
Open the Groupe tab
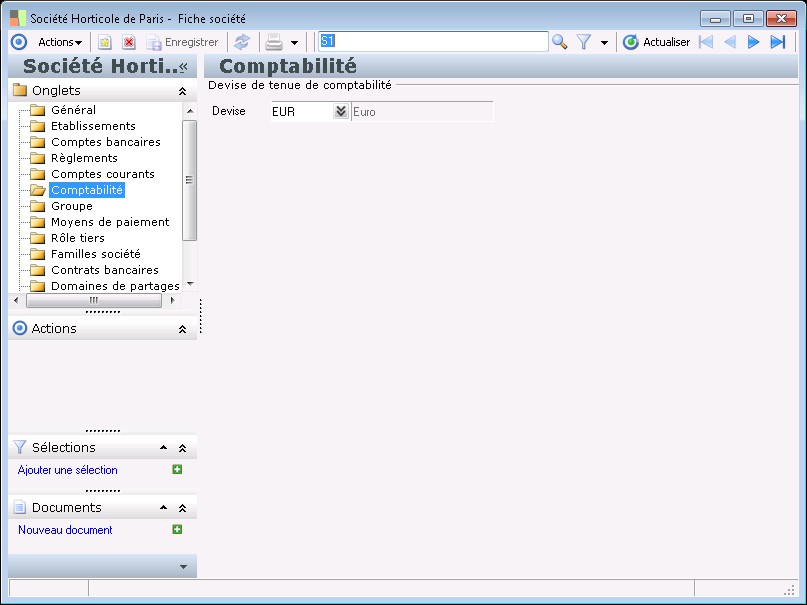[x=72, y=206]
